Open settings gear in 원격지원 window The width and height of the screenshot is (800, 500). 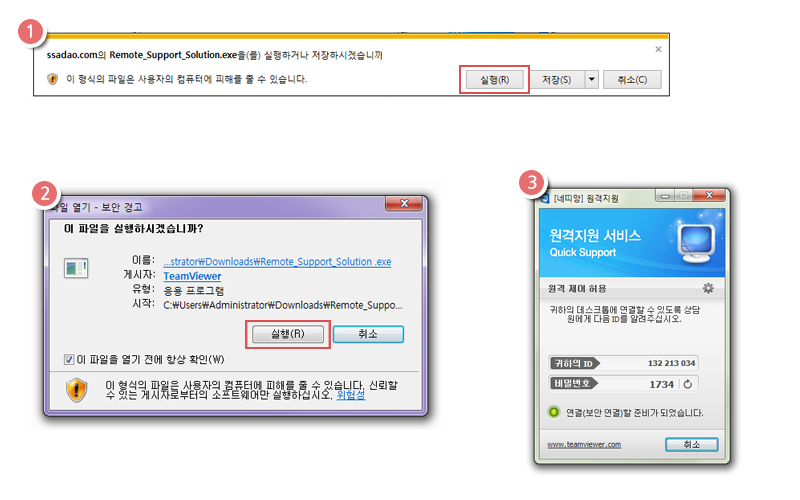708,288
